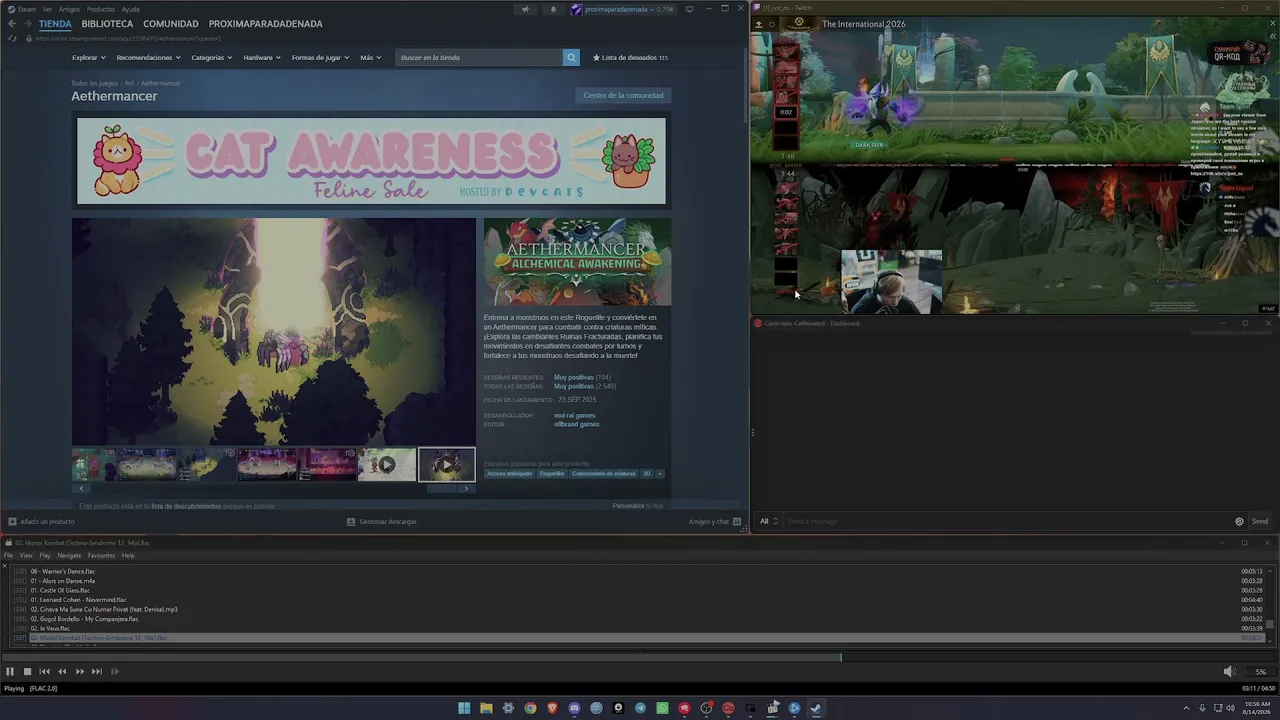
Task: Reload the Steam store page
Action: (x=12, y=38)
